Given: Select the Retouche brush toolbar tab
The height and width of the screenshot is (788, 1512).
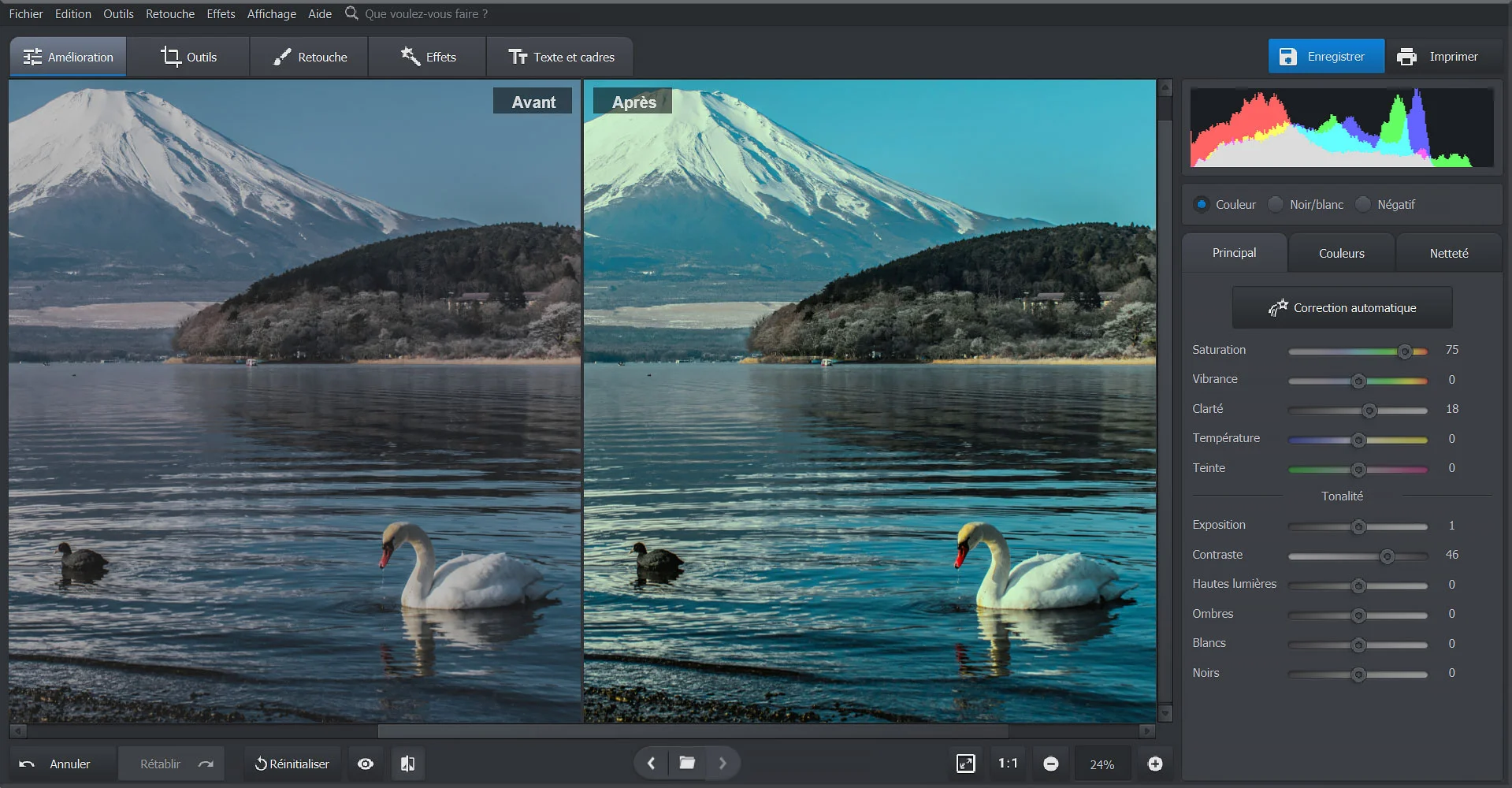Looking at the screenshot, I should [310, 57].
